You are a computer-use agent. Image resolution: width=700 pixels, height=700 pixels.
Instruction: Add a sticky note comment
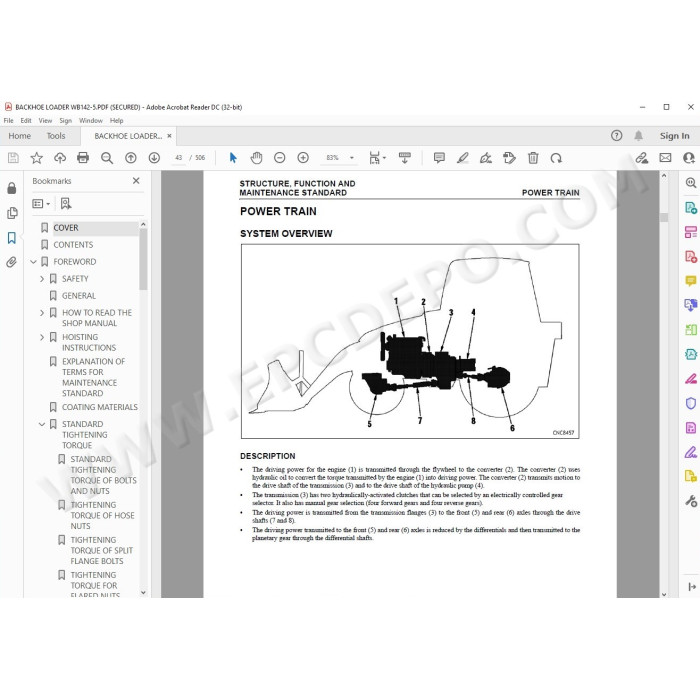(x=439, y=158)
